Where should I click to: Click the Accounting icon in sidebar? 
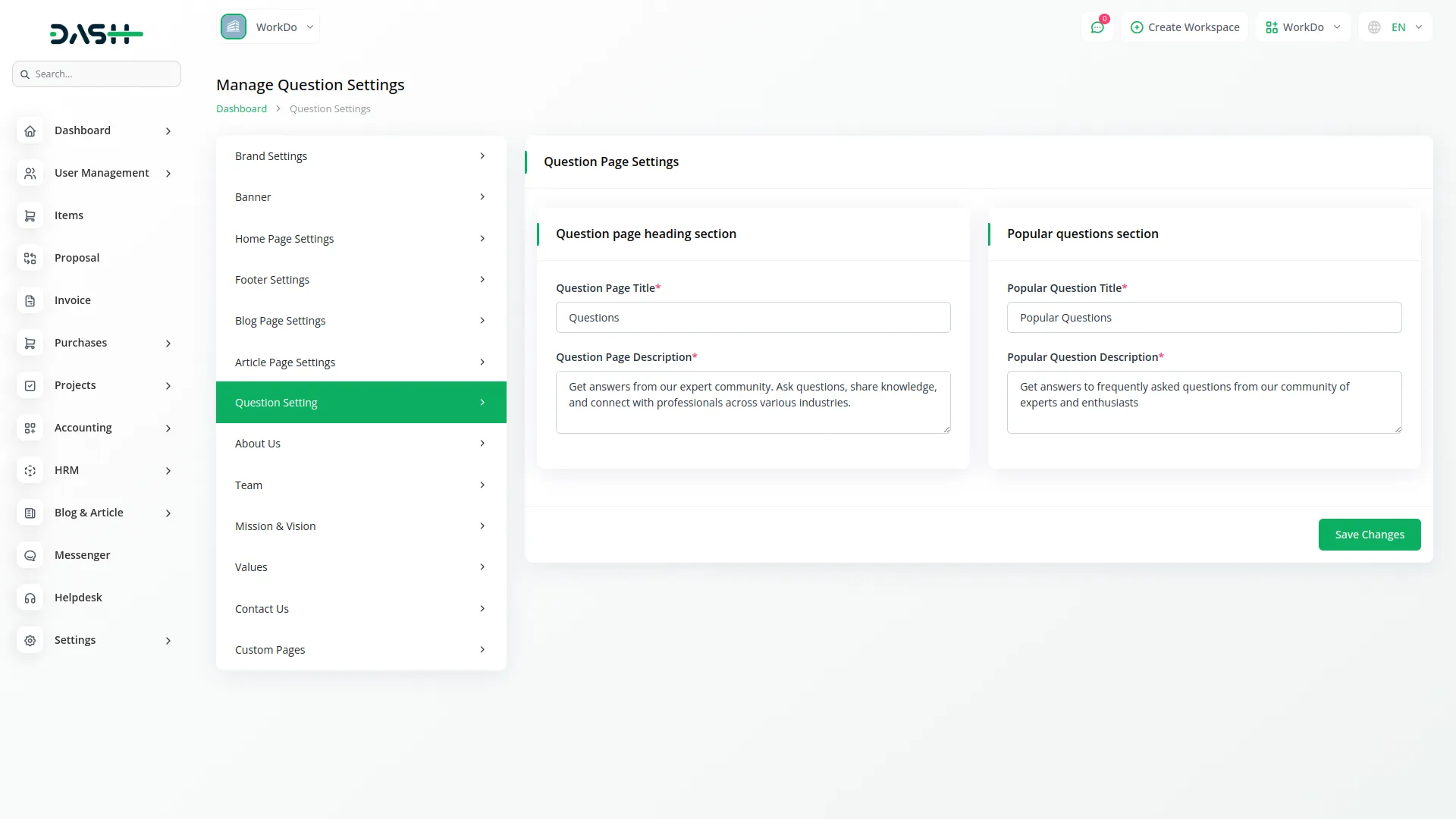coord(30,428)
